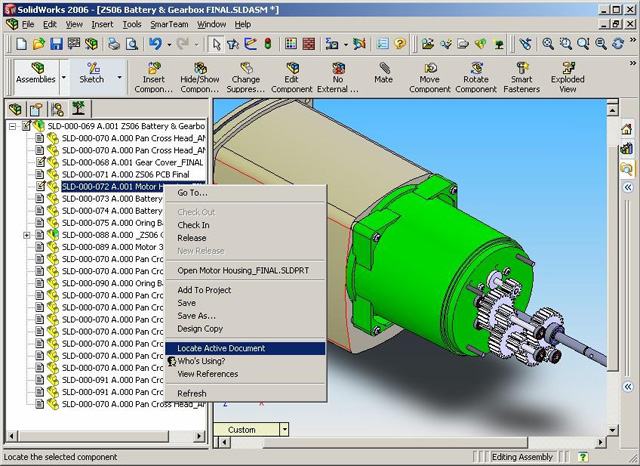The height and width of the screenshot is (466, 640).
Task: Click Change Suppression State button
Action: point(246,78)
